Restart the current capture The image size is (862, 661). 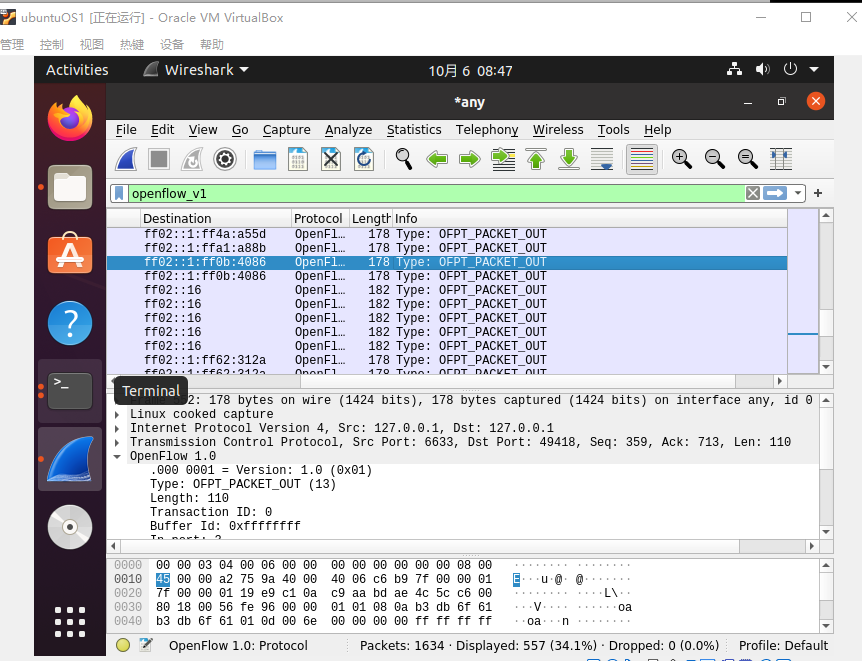pos(192,159)
